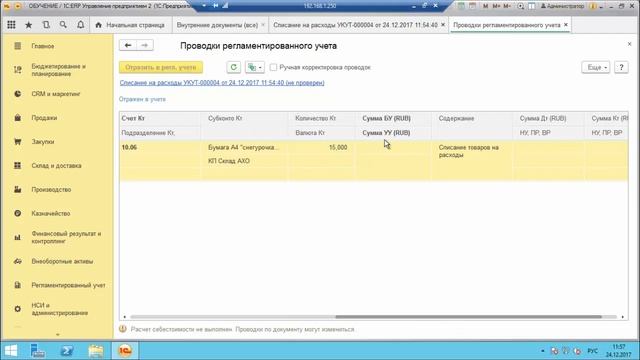Close the Проводки регламентированного учета form with the X

[629, 44]
